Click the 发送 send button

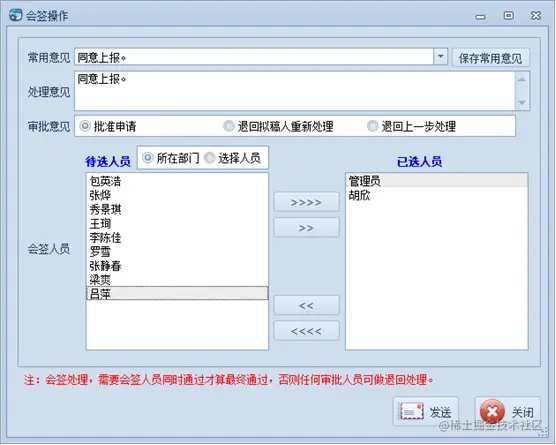click(426, 412)
